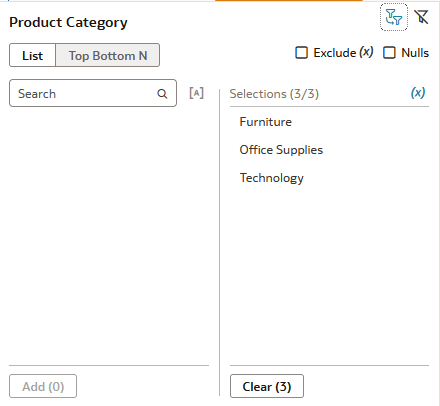Click the magnifier icon in Search box
The width and height of the screenshot is (440, 406).
coord(162,94)
